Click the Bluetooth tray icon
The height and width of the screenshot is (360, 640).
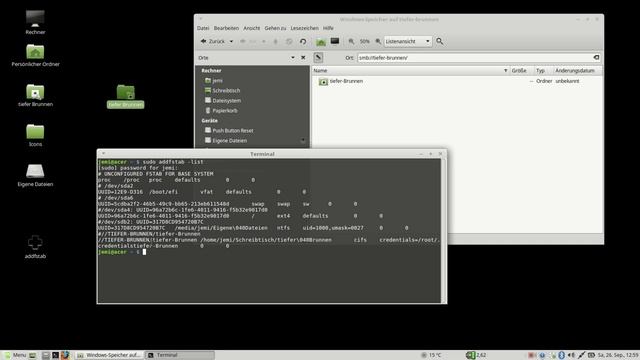point(561,355)
